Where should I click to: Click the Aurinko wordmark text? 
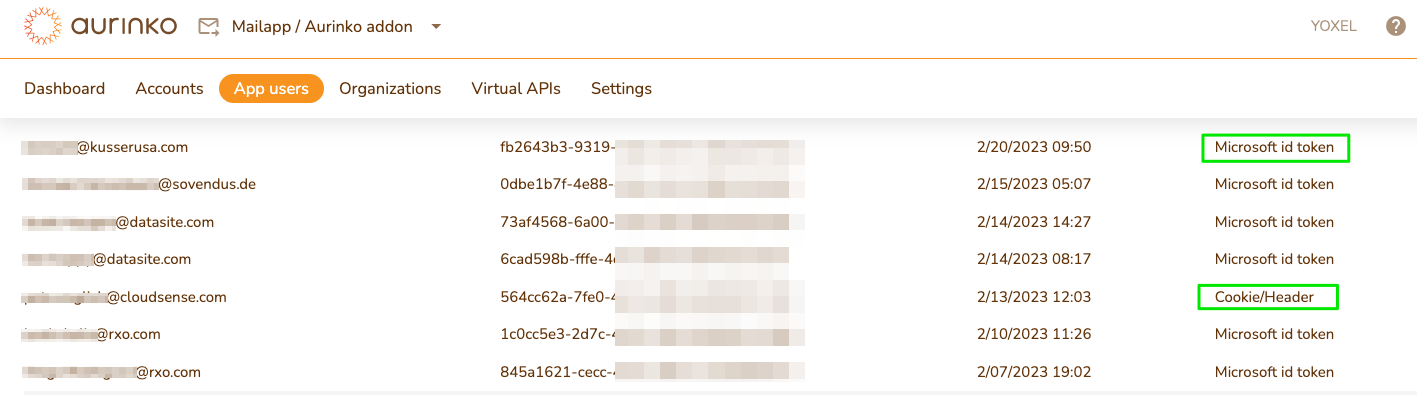(123, 26)
